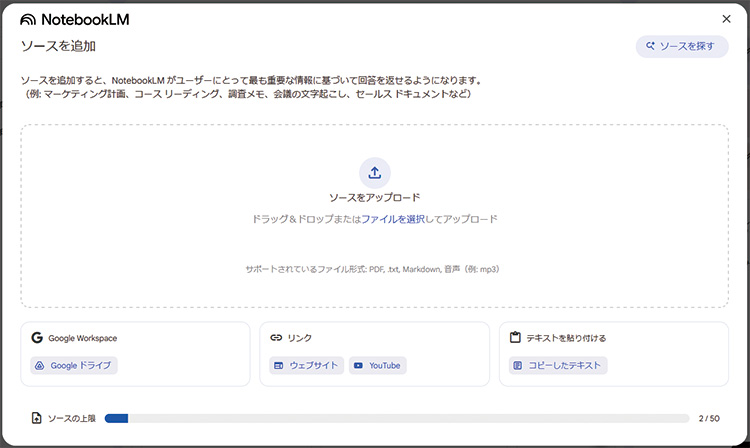The width and height of the screenshot is (750, 448).
Task: Click the source limit progress bar
Action: coord(396,418)
